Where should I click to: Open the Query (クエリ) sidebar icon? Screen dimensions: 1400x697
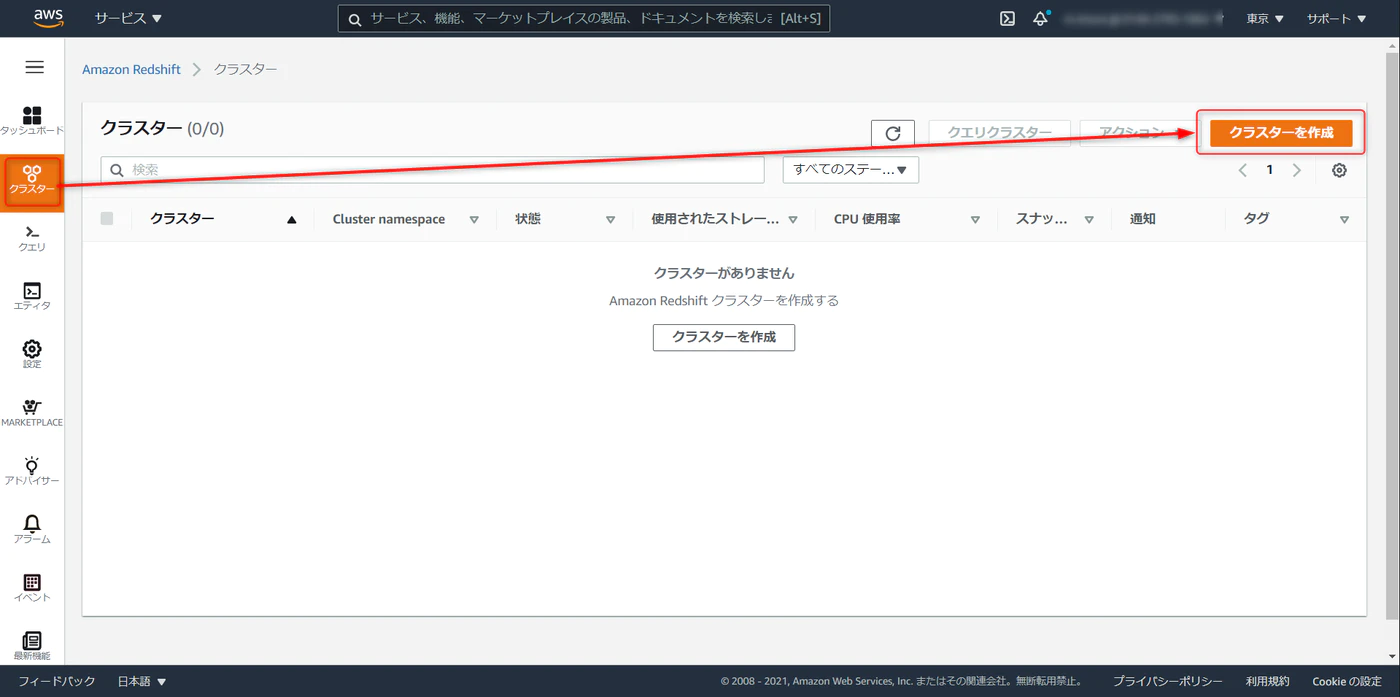pos(32,238)
